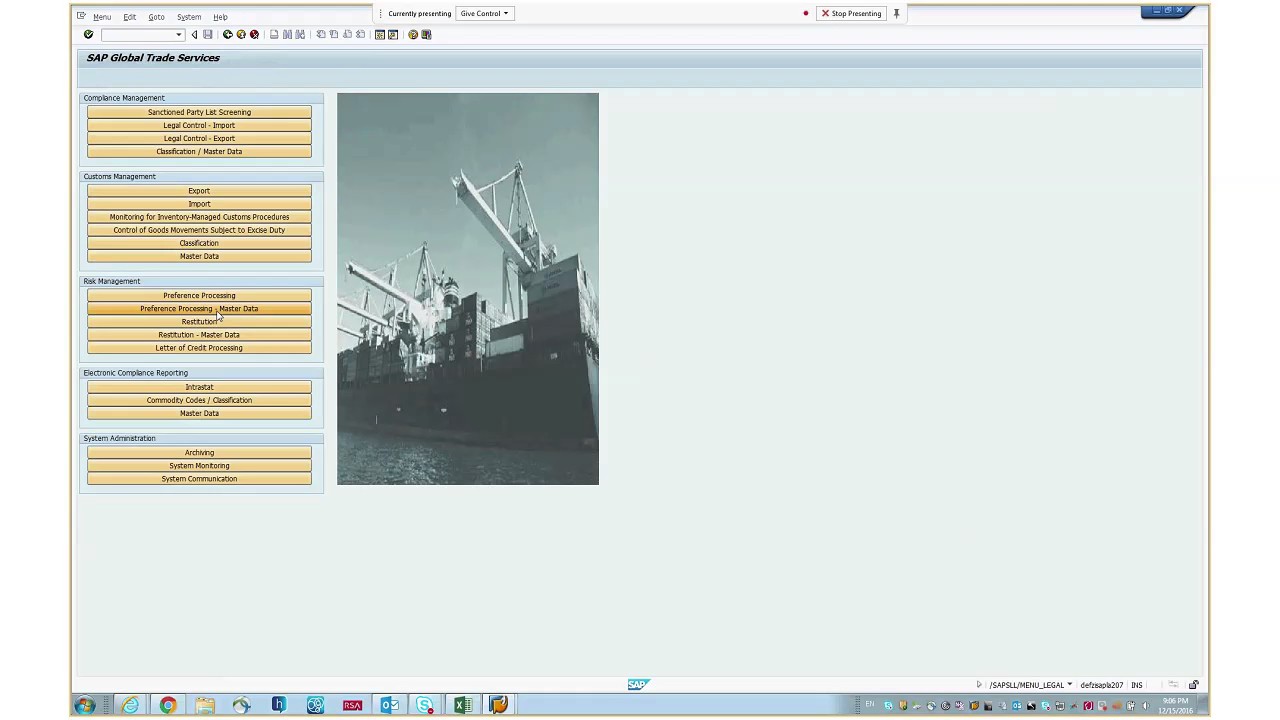This screenshot has width=1280, height=720.
Task: Click the Save disk icon in toolbar
Action: pos(208,35)
